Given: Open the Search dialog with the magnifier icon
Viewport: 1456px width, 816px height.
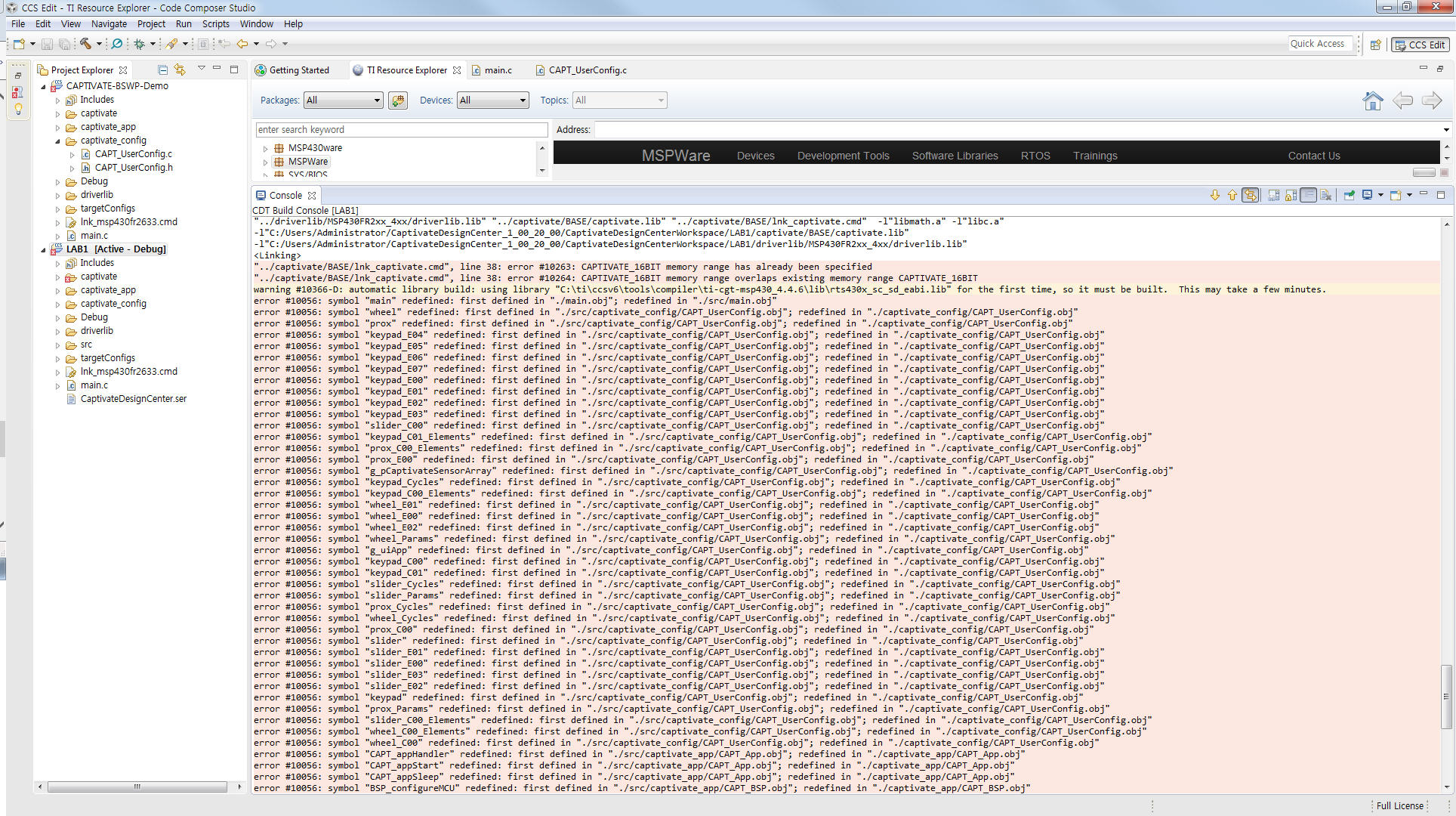Looking at the screenshot, I should coord(117,43).
